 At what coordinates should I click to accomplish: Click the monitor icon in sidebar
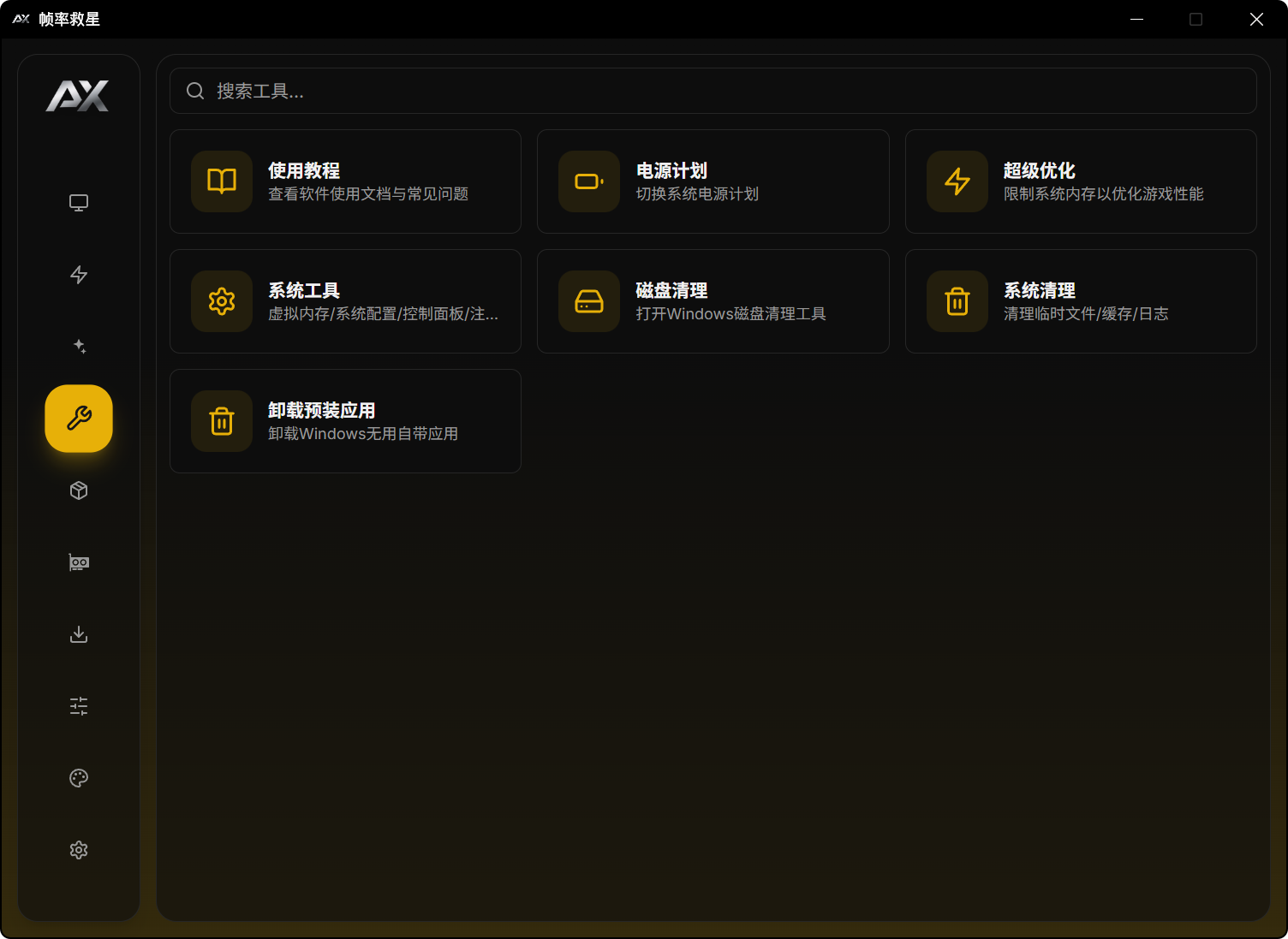point(79,203)
